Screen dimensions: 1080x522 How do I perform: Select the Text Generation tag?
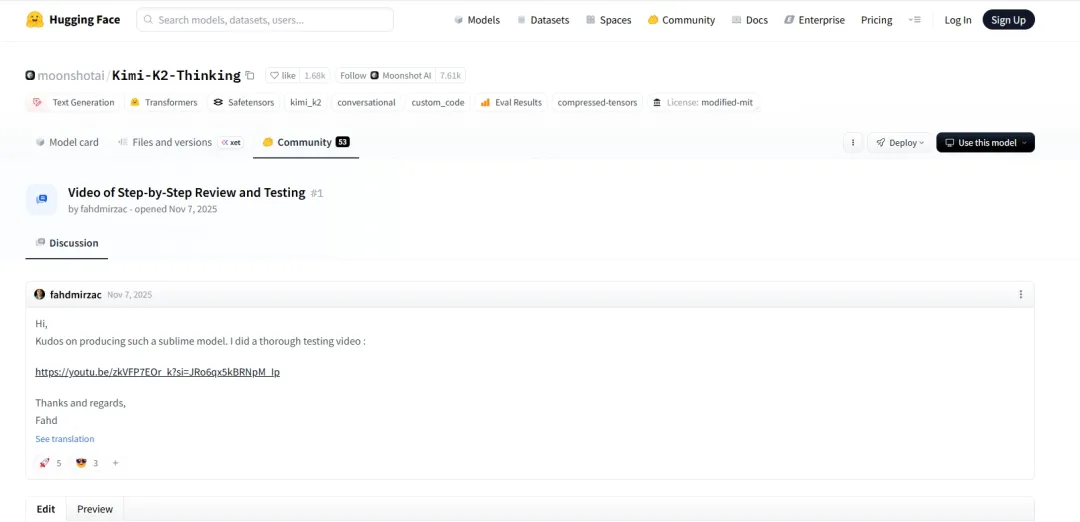74,103
